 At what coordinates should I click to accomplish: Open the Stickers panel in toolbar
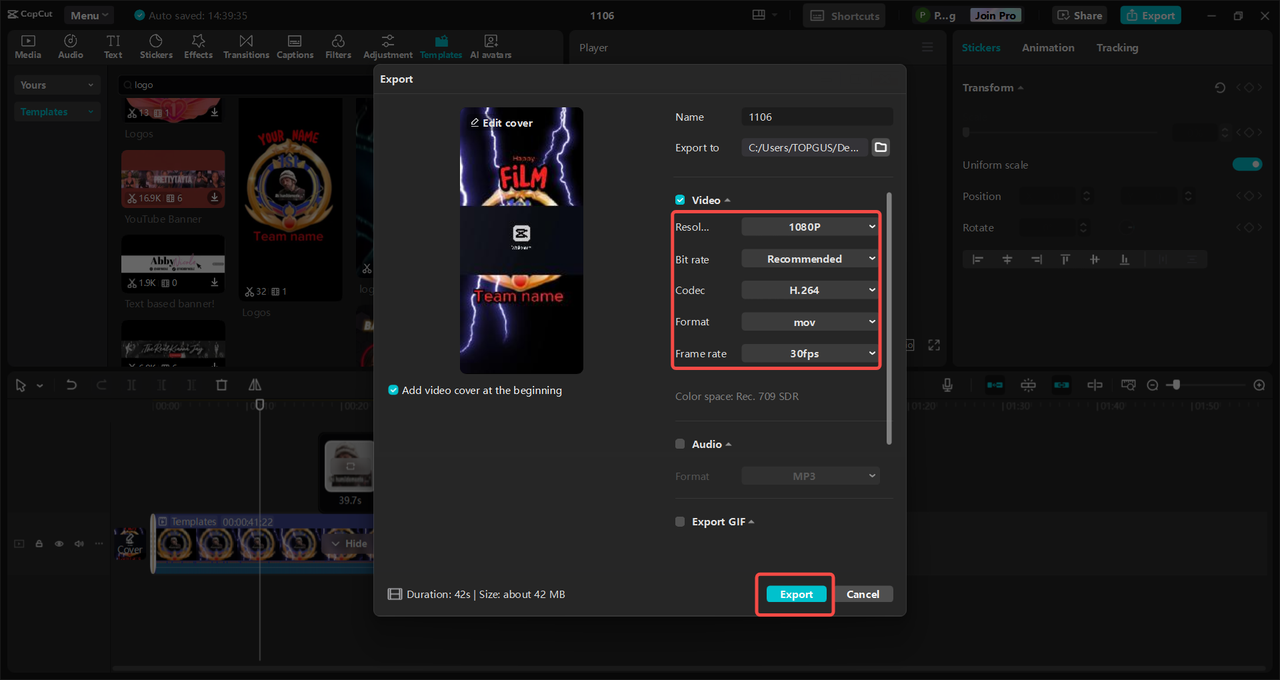156,46
